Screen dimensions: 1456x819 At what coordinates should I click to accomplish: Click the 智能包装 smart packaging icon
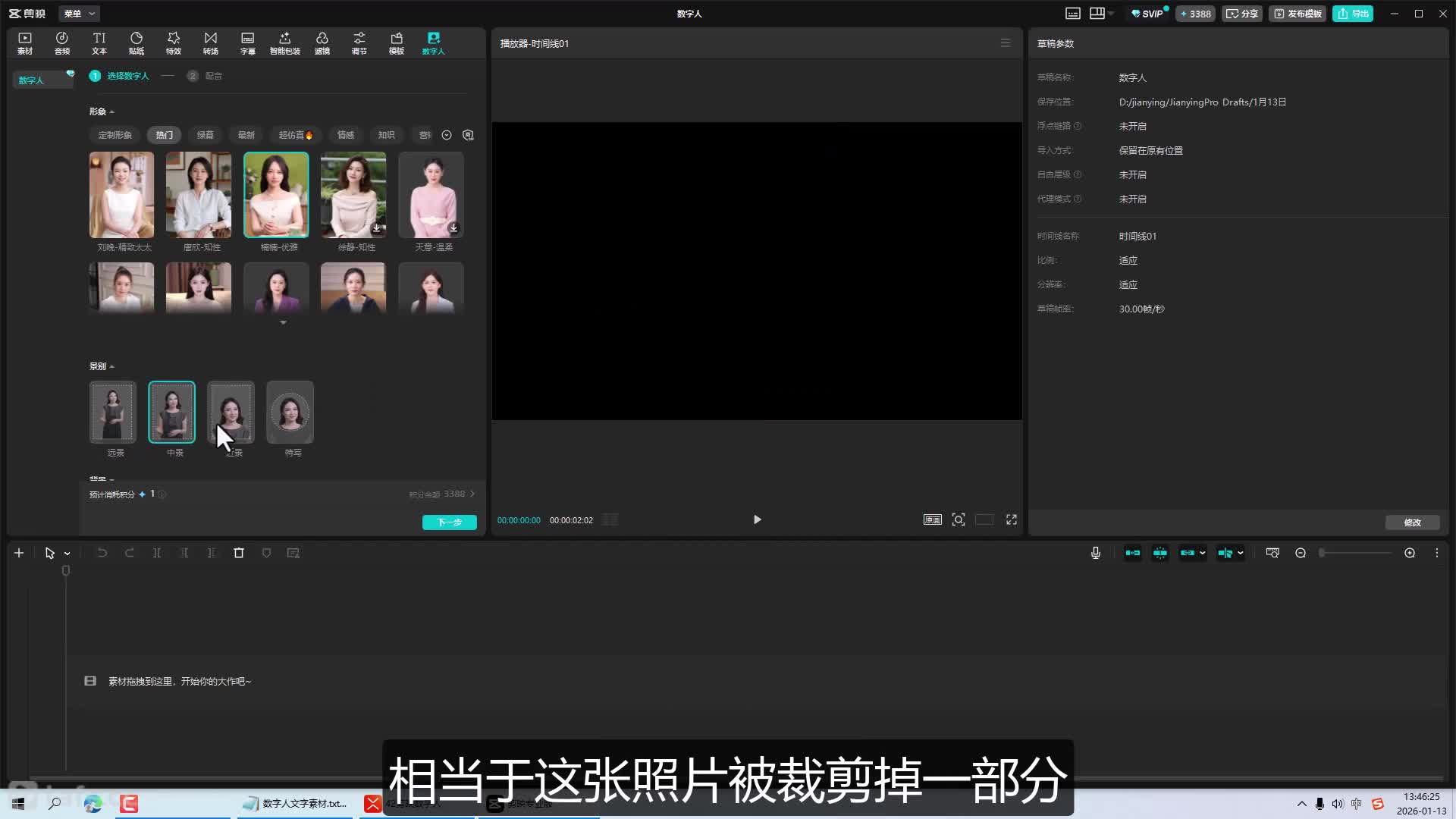[285, 42]
